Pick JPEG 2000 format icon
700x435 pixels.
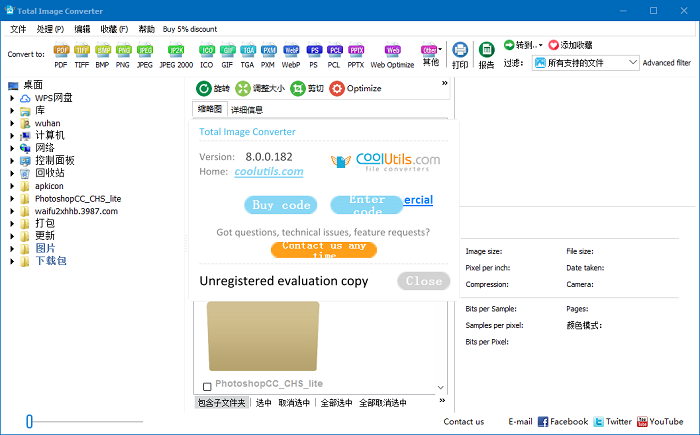pos(176,50)
